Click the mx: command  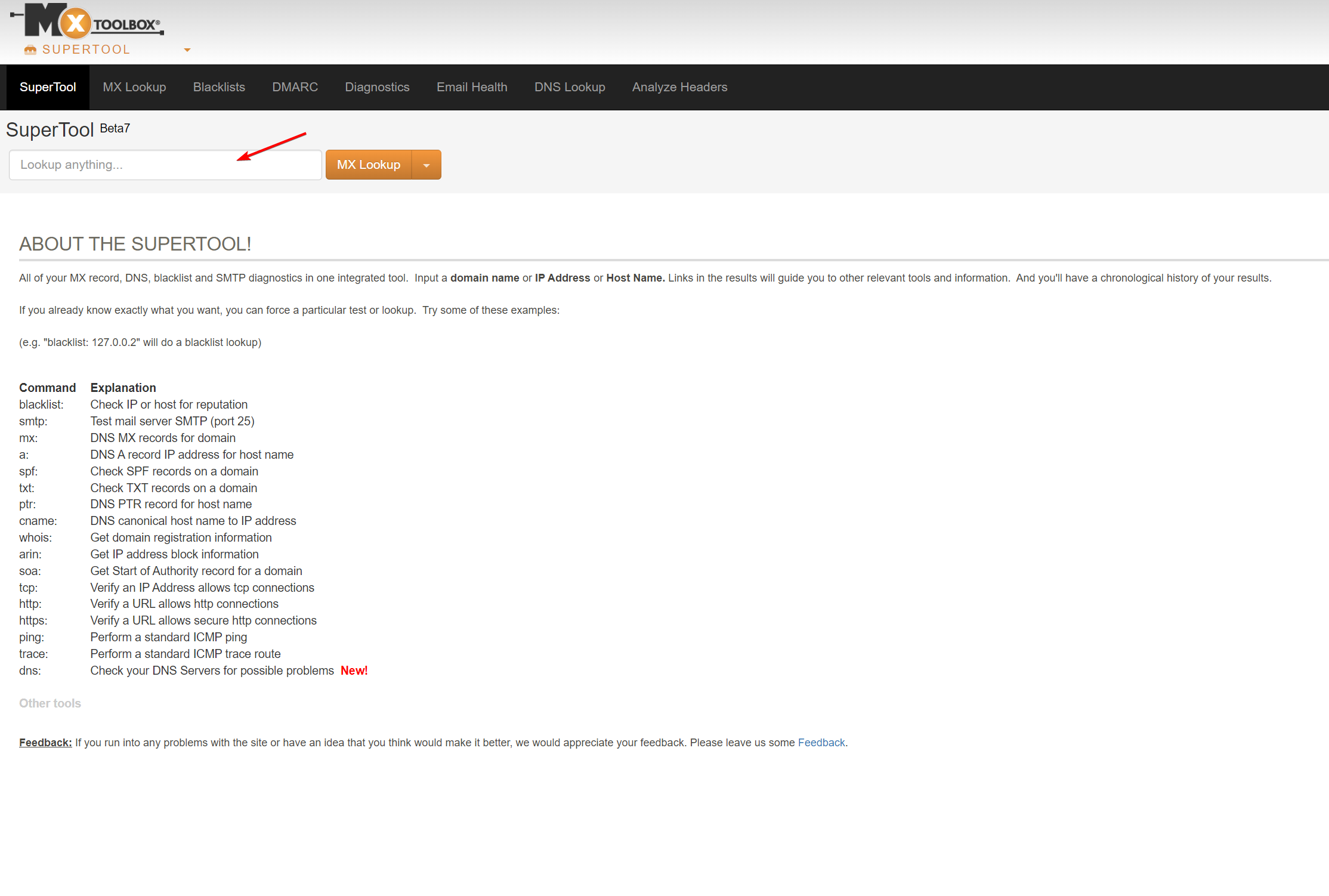28,438
